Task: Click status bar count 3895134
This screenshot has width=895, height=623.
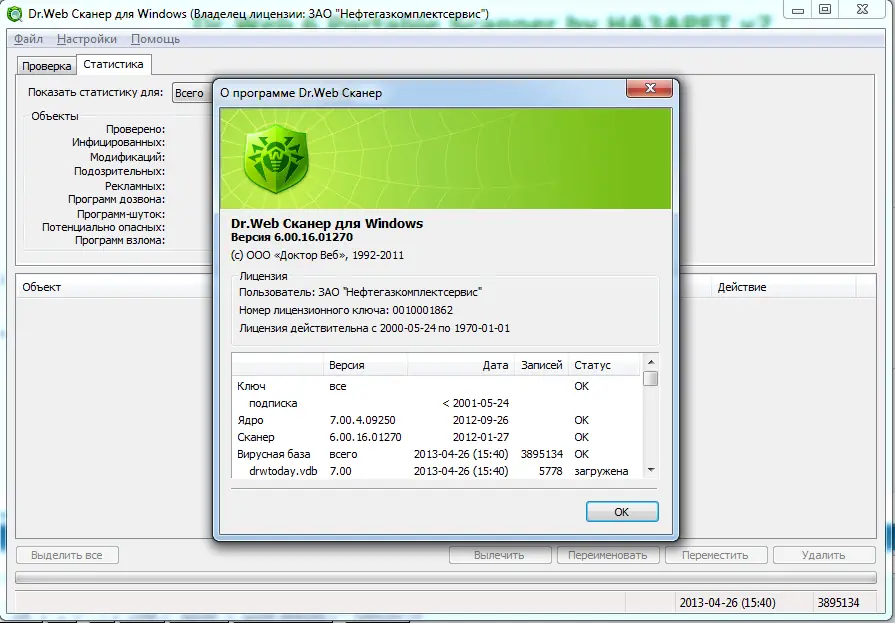Action: 838,602
